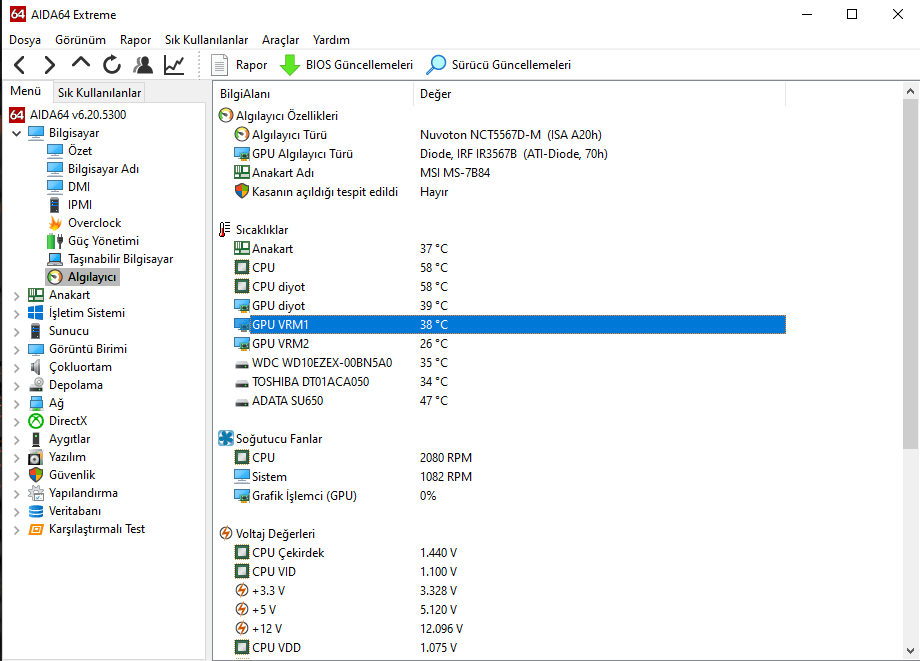Expand the DirectX tree node
The height and width of the screenshot is (661, 920).
tap(16, 422)
